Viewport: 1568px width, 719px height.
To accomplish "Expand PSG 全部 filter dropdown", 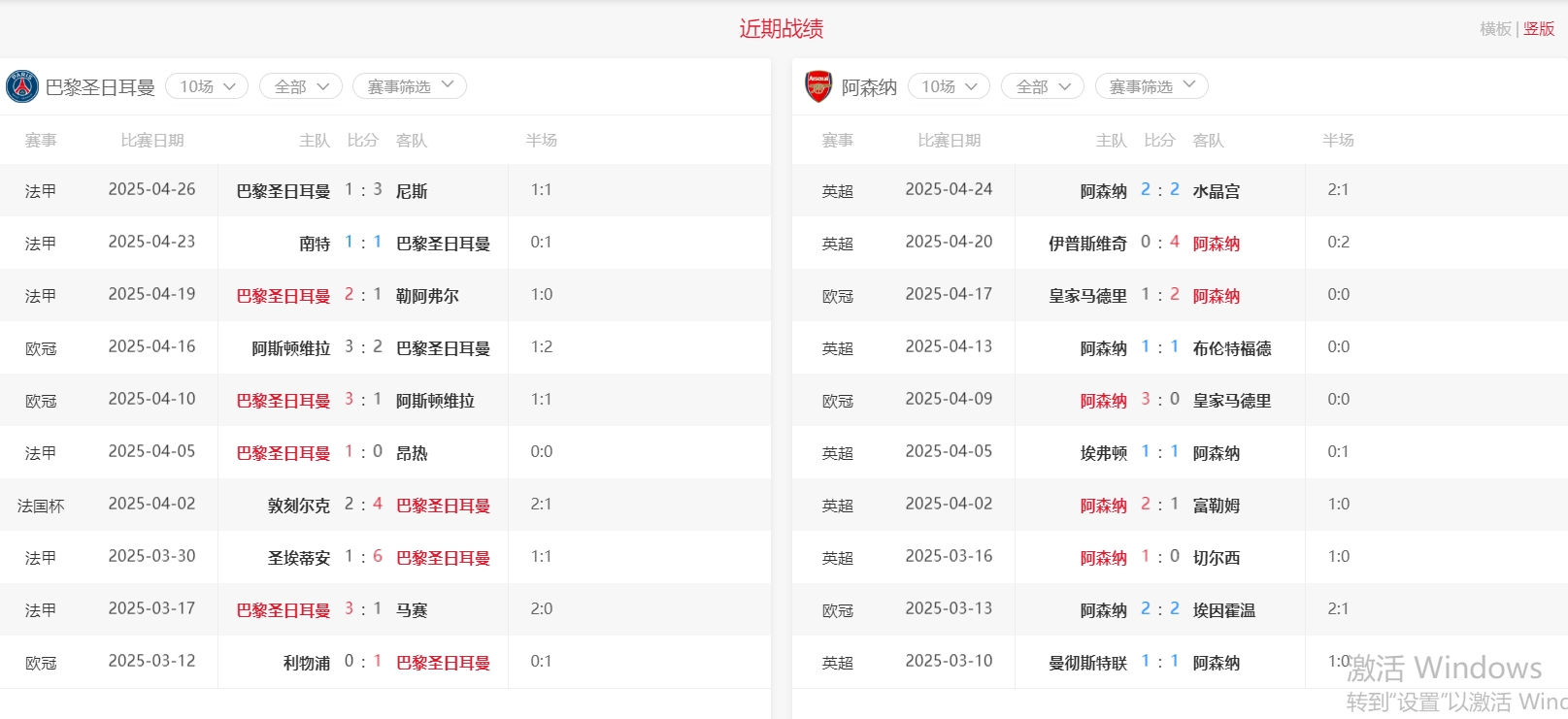I will (x=301, y=86).
